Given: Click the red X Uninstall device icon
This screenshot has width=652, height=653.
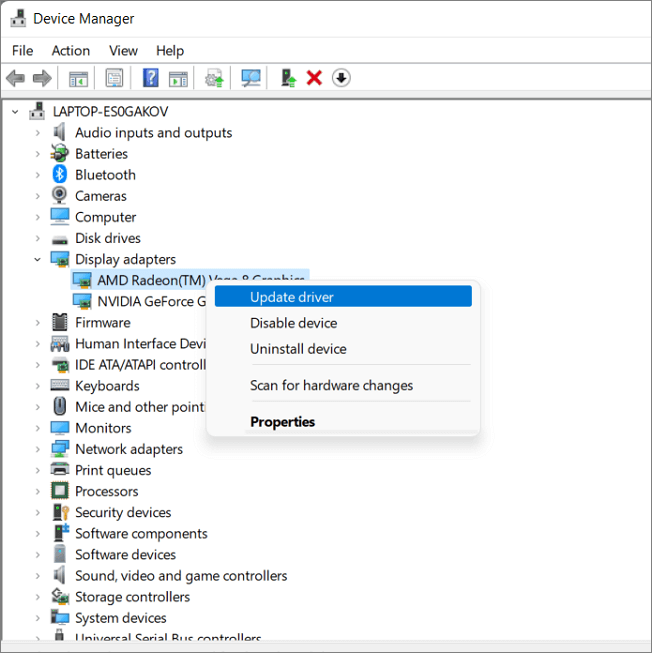Looking at the screenshot, I should [314, 78].
